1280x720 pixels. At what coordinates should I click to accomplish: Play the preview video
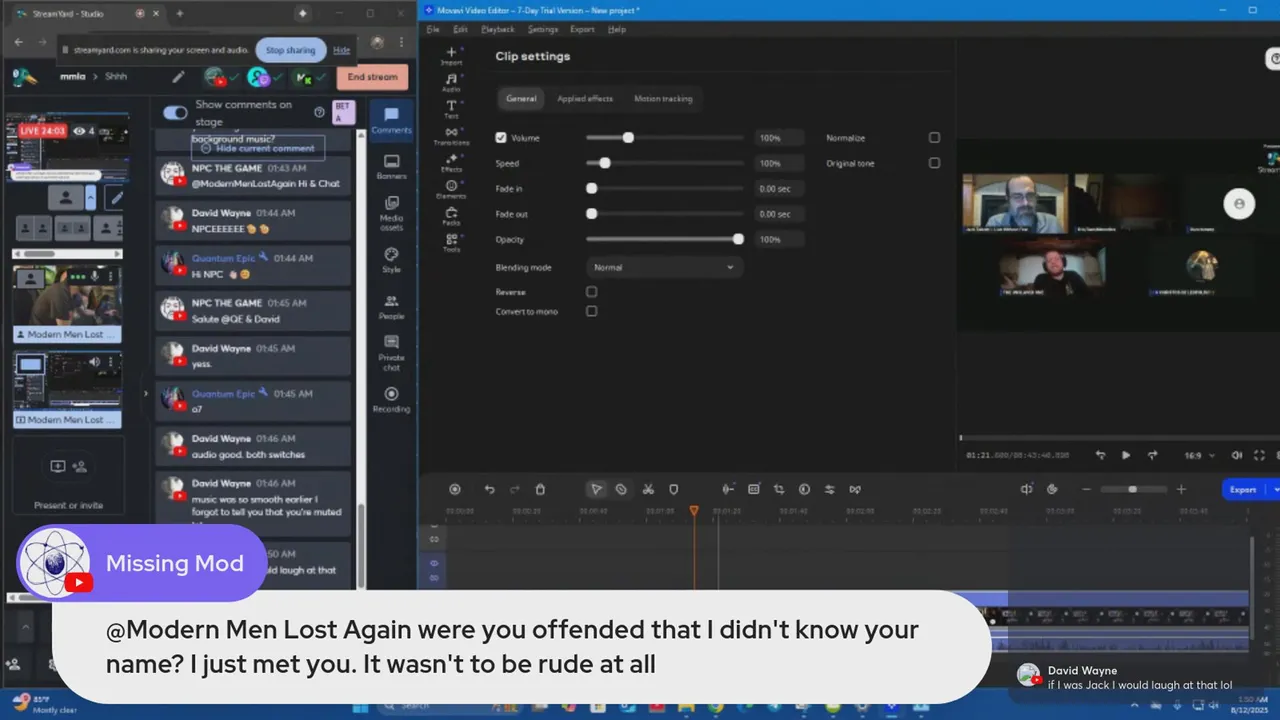coord(1126,455)
